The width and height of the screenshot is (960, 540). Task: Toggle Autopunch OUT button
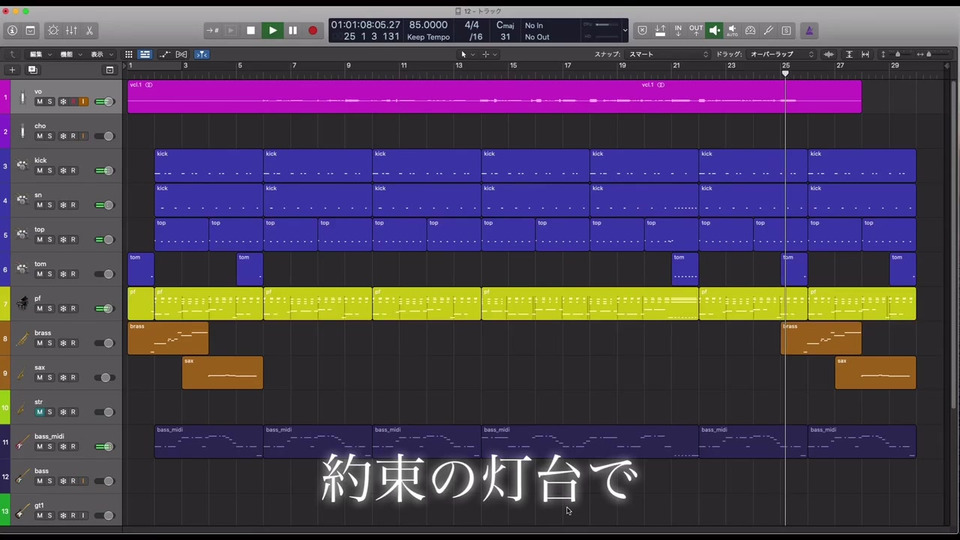click(x=696, y=30)
